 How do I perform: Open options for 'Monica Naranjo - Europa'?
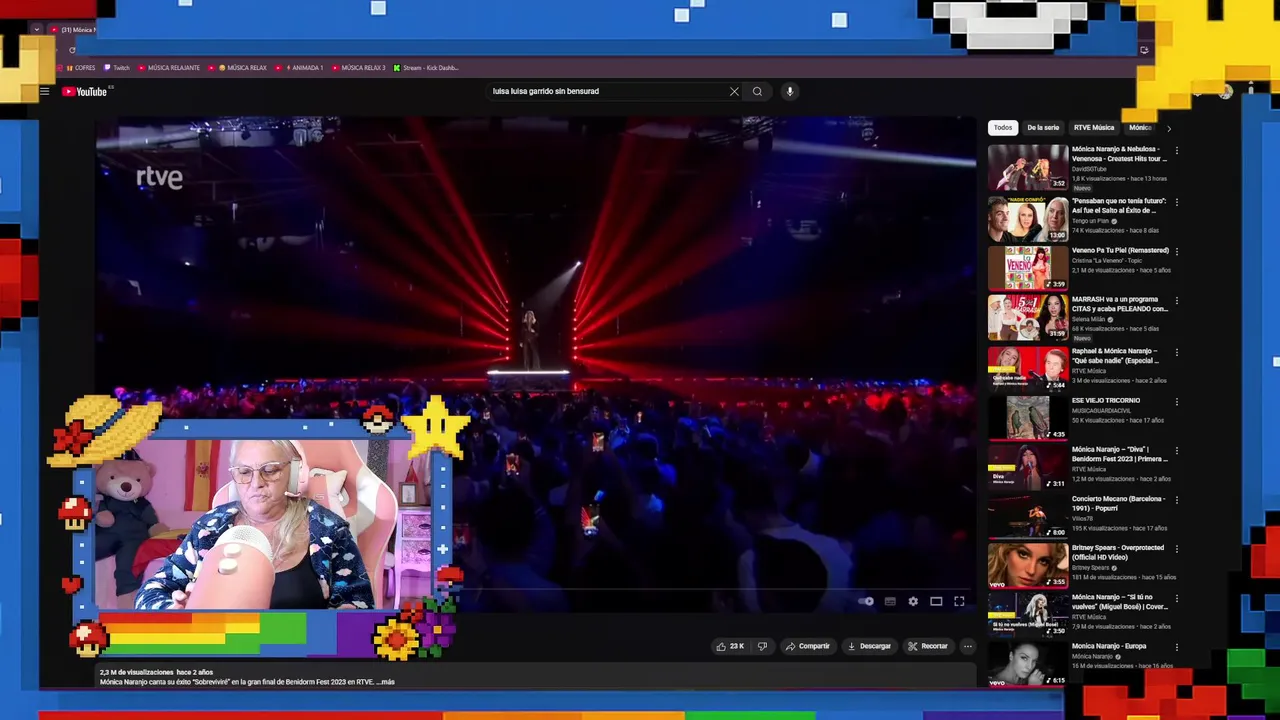[x=1176, y=647]
